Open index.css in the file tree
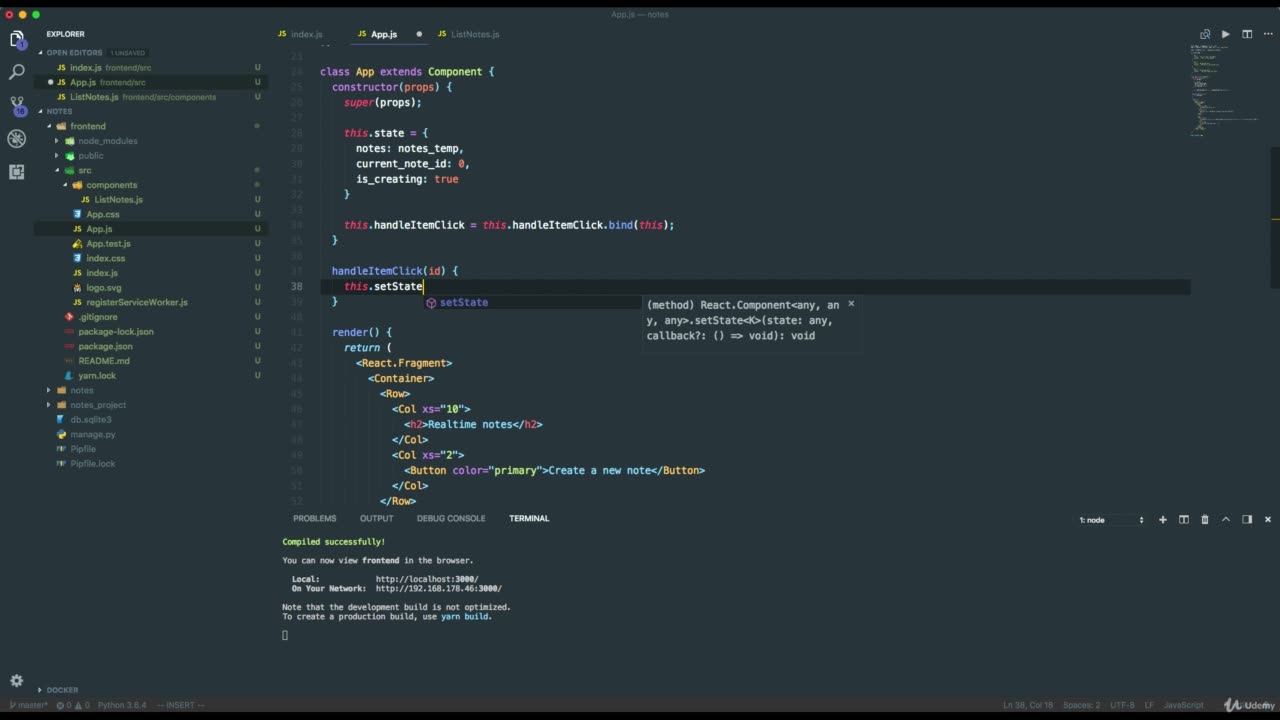Viewport: 1280px width, 720px height. point(105,258)
